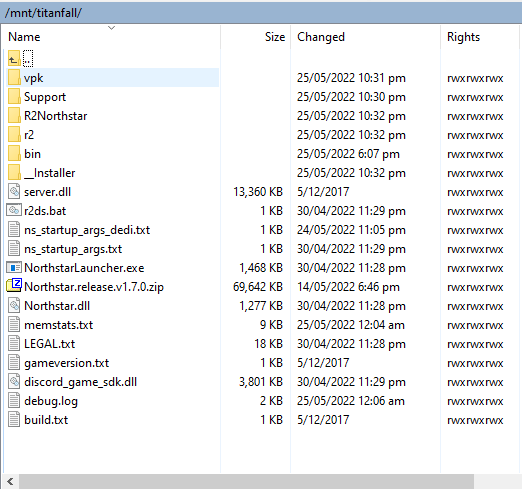Image resolution: width=522 pixels, height=489 pixels.
Task: Click the r2ds.bat batch file icon
Action: click(14, 210)
